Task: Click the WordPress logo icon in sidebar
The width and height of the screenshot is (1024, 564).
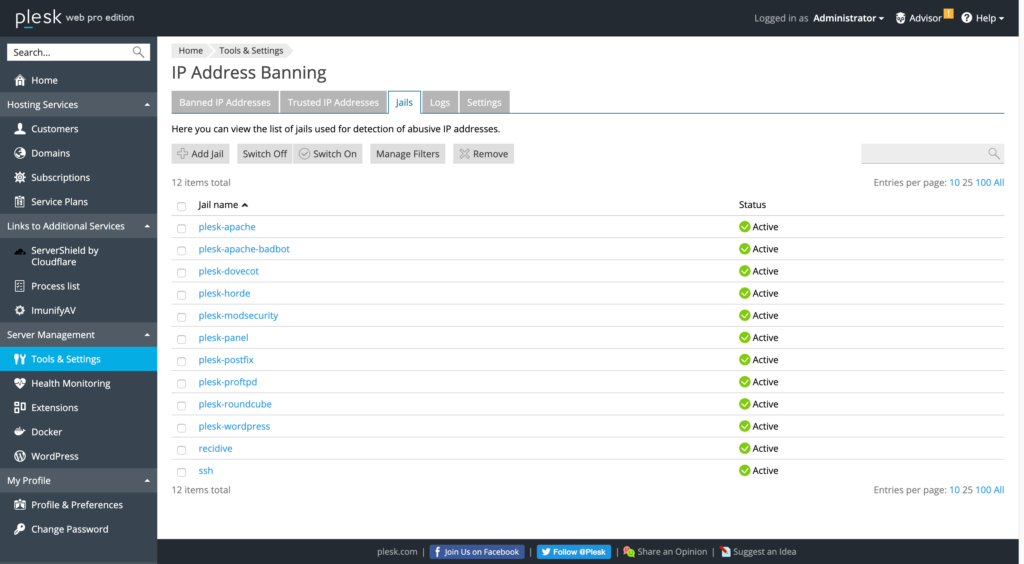Action: coord(20,456)
